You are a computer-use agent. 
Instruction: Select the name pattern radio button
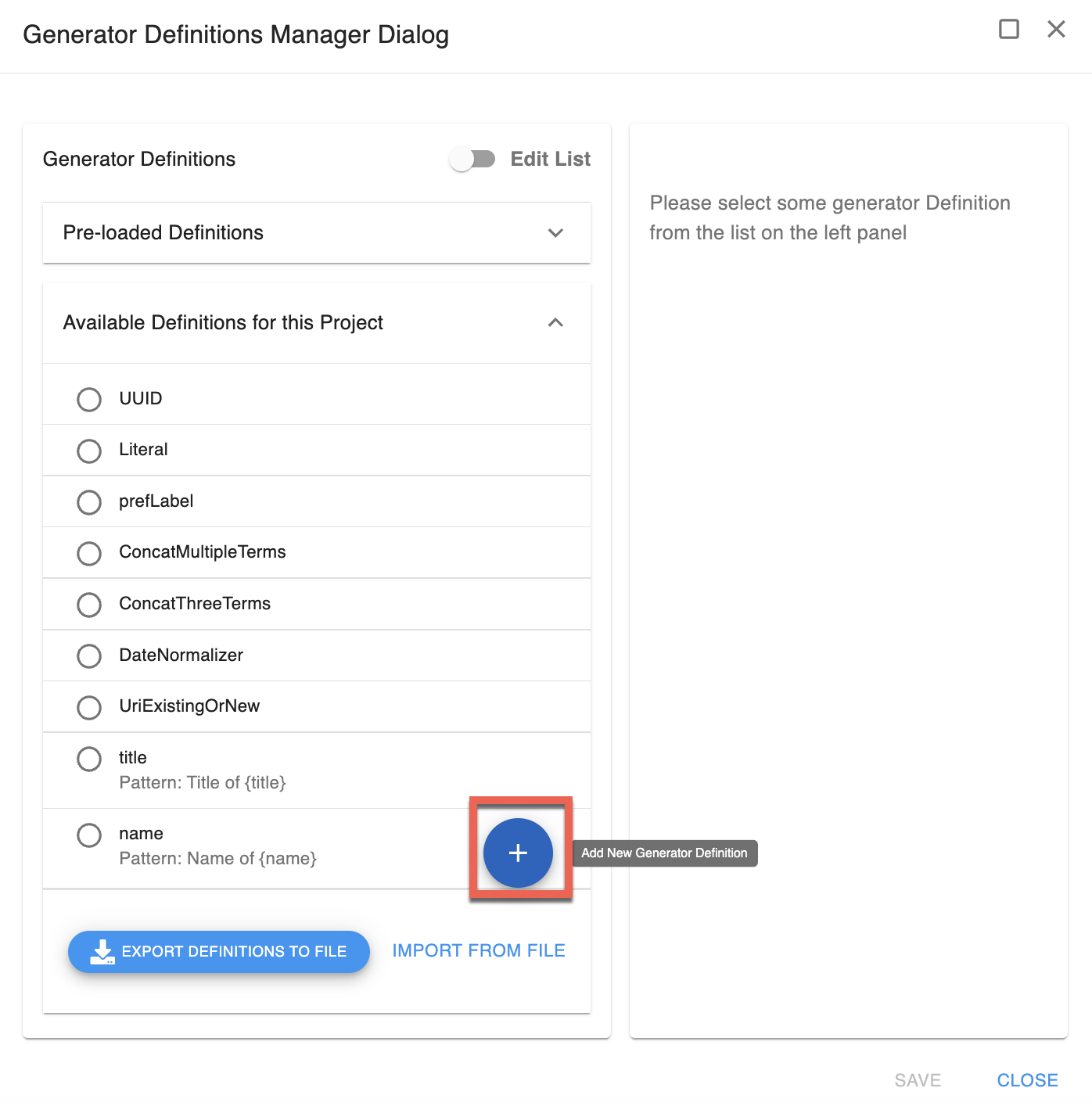tap(89, 835)
